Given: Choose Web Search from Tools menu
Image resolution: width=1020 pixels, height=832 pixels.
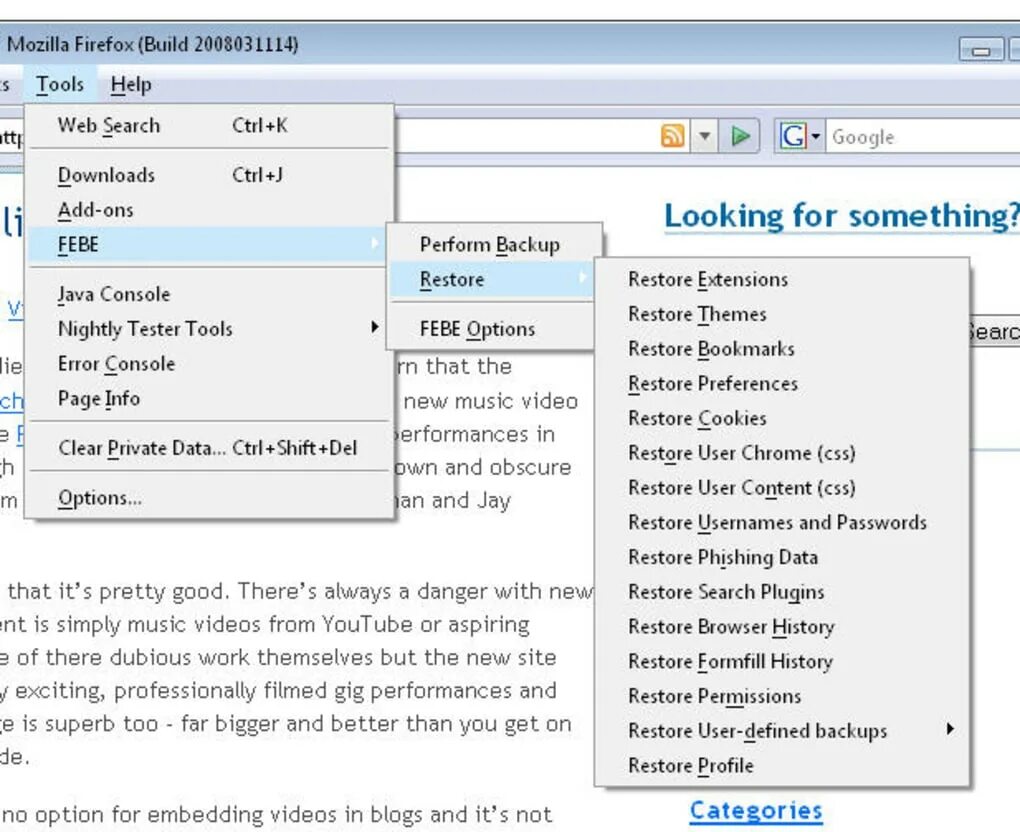Looking at the screenshot, I should pyautogui.click(x=208, y=126).
